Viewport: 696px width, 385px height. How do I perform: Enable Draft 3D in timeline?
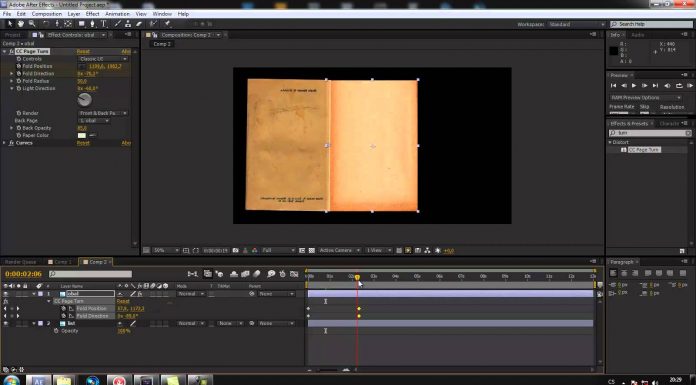click(x=219, y=274)
